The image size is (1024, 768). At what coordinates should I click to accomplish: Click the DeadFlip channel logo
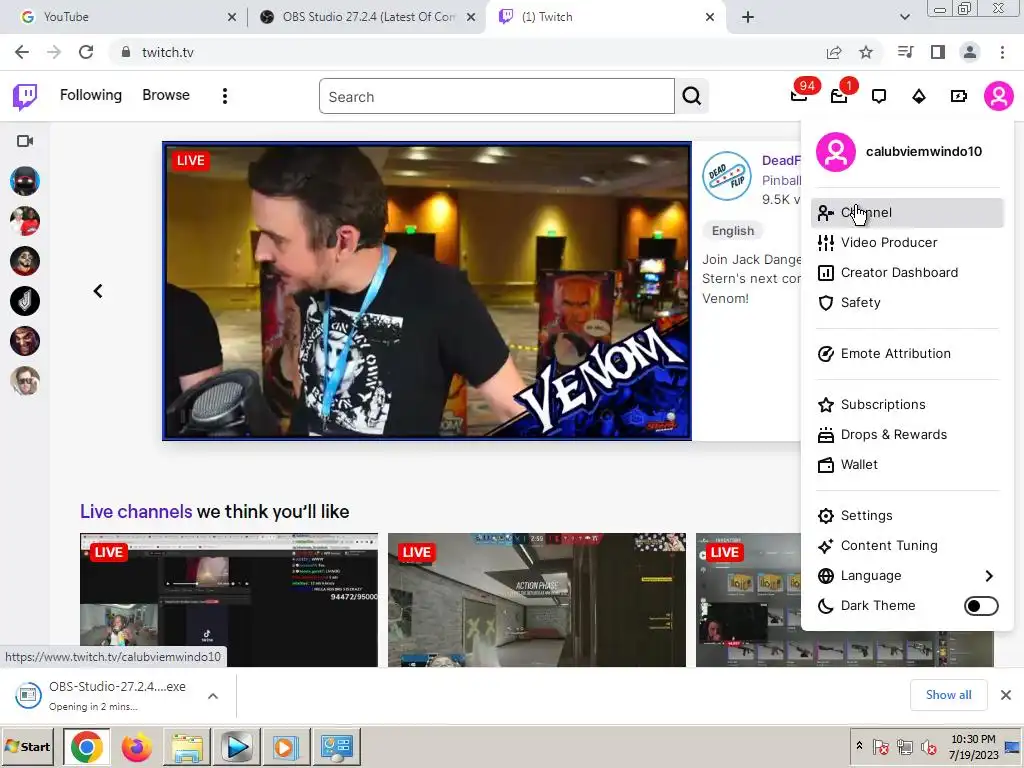[727, 175]
